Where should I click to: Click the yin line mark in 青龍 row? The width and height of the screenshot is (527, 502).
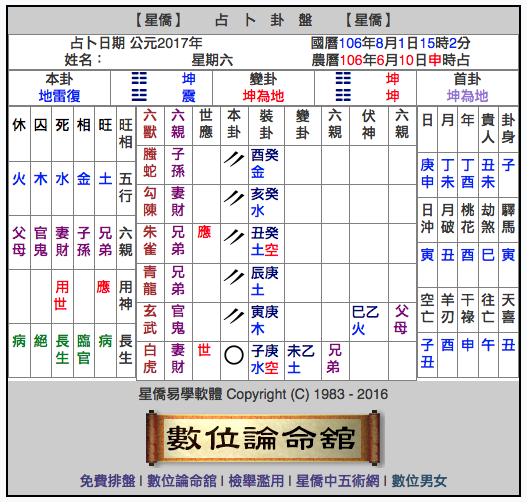pos(234,277)
